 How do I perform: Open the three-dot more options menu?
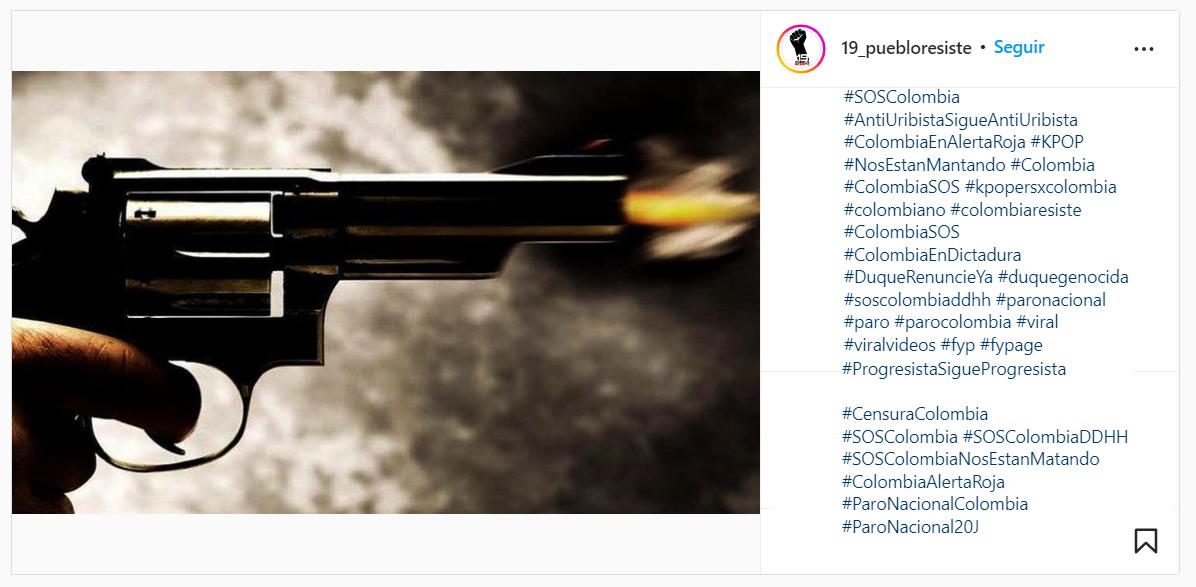[1143, 49]
